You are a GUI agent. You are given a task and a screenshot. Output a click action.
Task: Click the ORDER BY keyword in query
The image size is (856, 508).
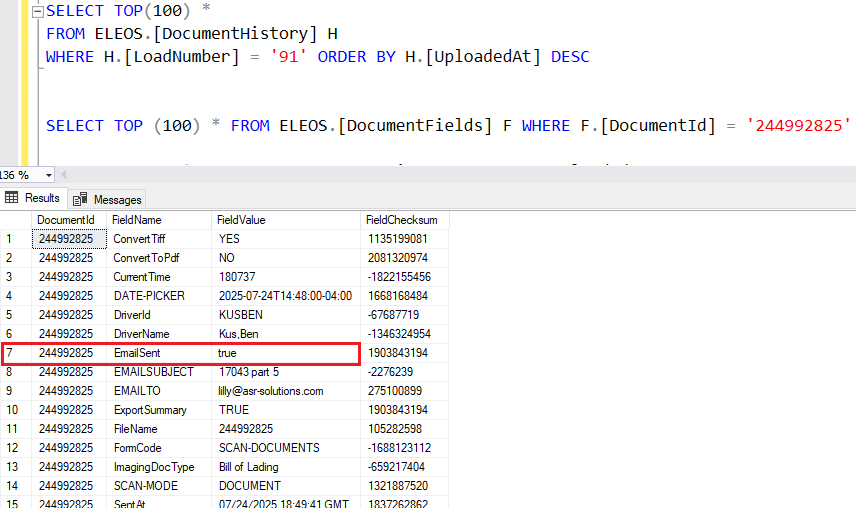coord(357,57)
